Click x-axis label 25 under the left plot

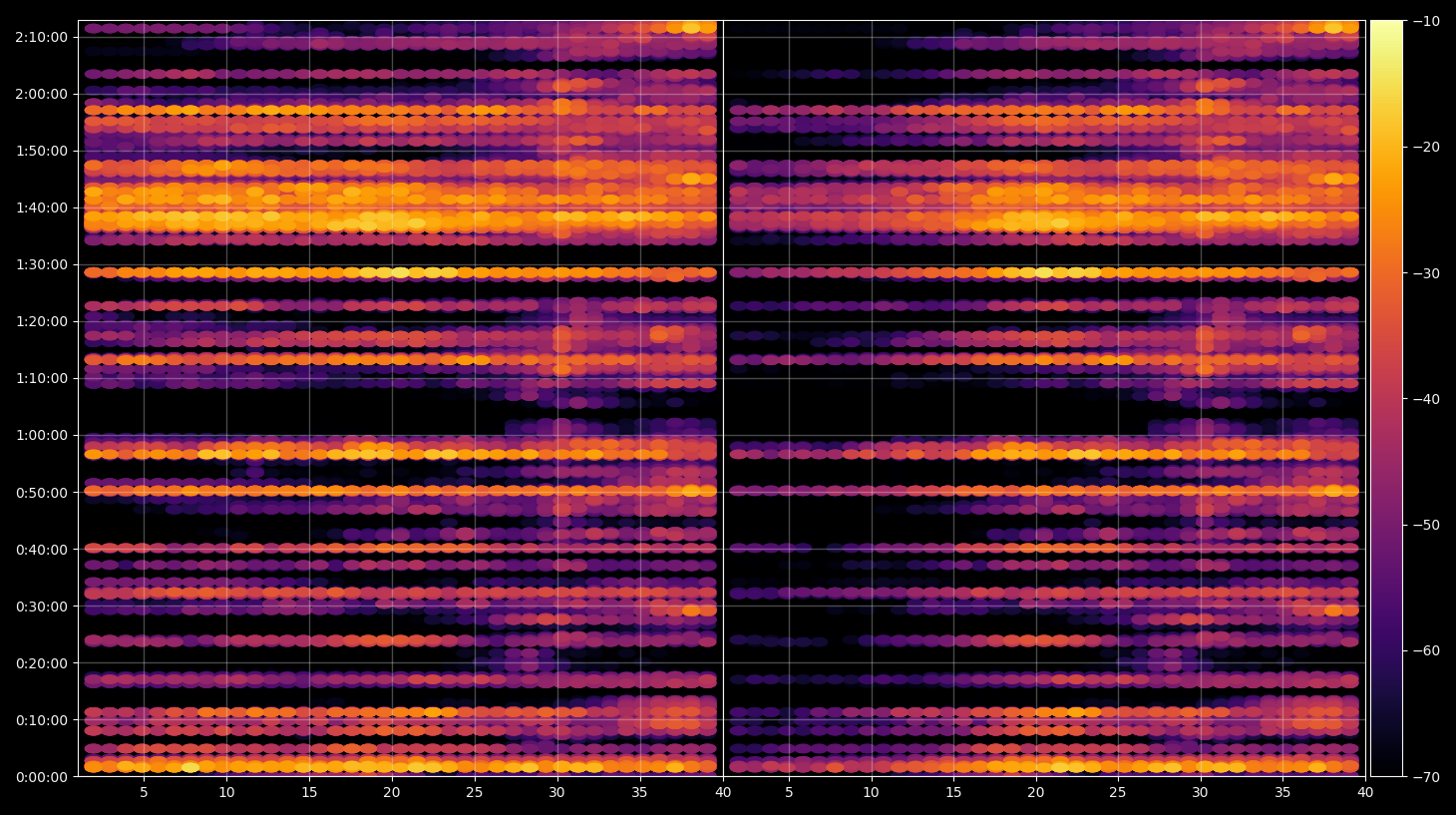474,793
